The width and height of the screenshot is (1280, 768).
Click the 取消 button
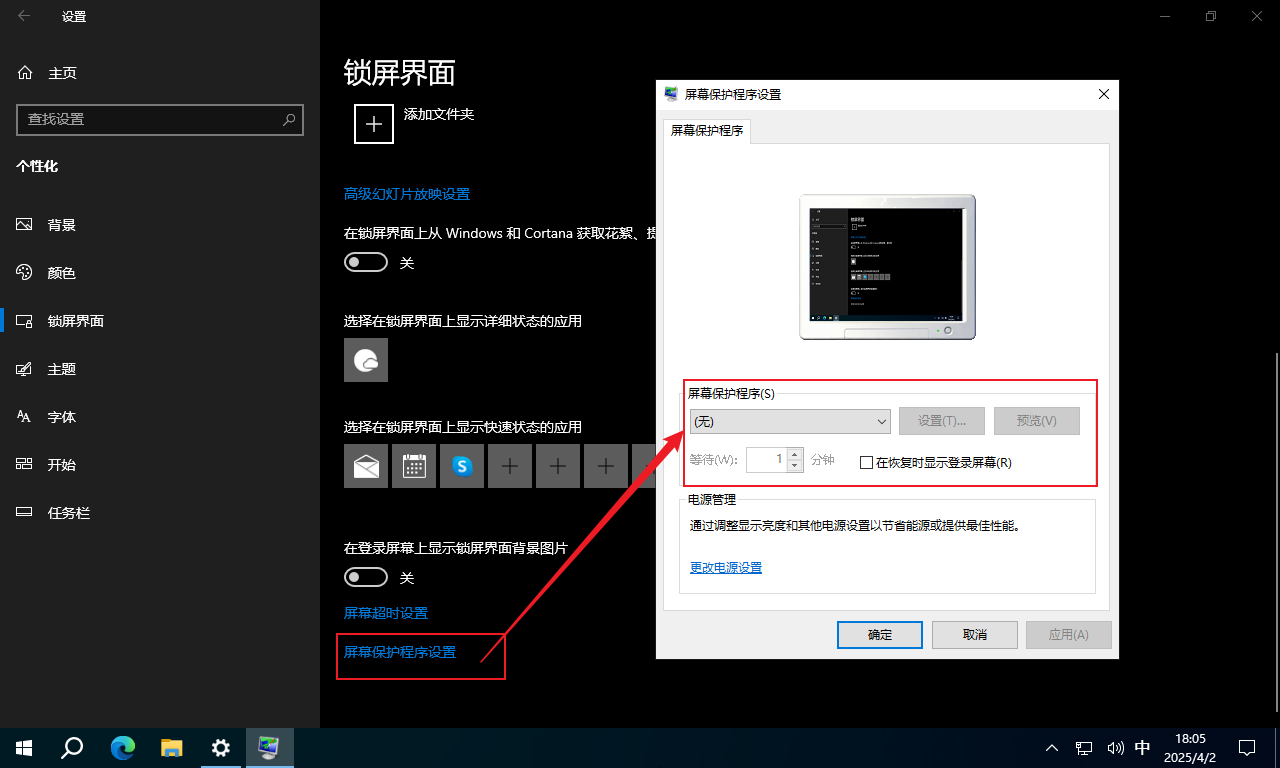tap(975, 635)
